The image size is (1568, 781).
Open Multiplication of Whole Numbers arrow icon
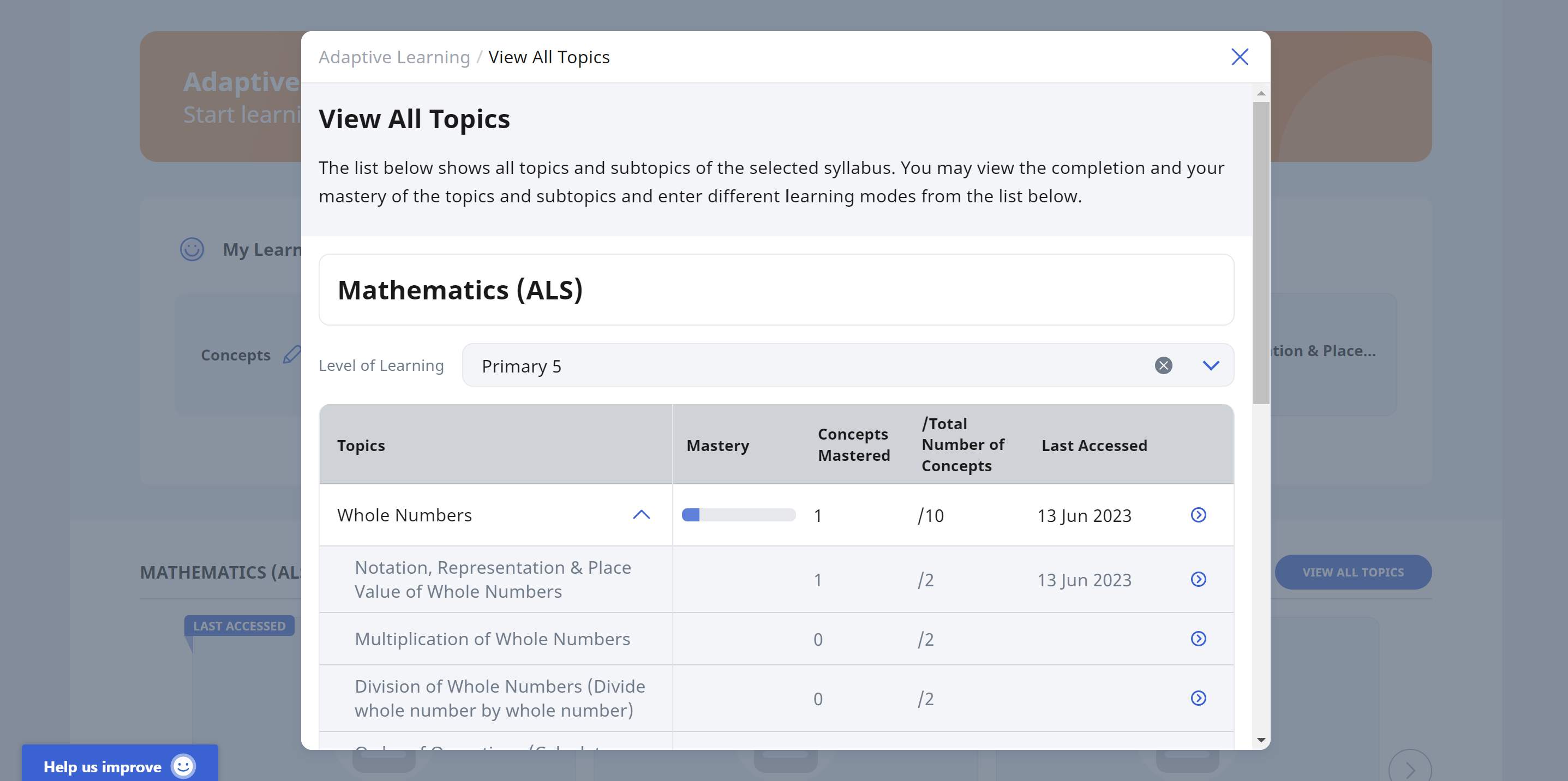(x=1198, y=638)
